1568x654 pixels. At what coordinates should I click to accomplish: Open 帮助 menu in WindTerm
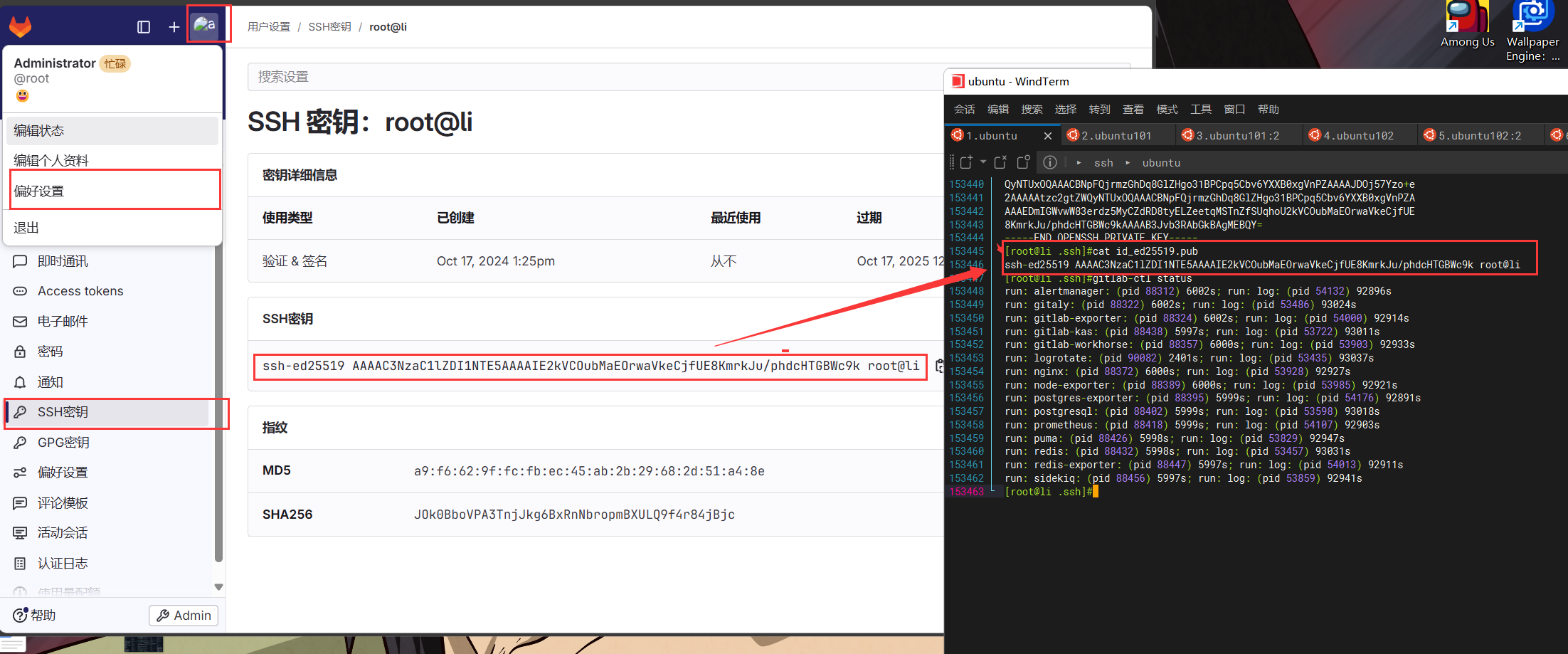coord(1268,109)
